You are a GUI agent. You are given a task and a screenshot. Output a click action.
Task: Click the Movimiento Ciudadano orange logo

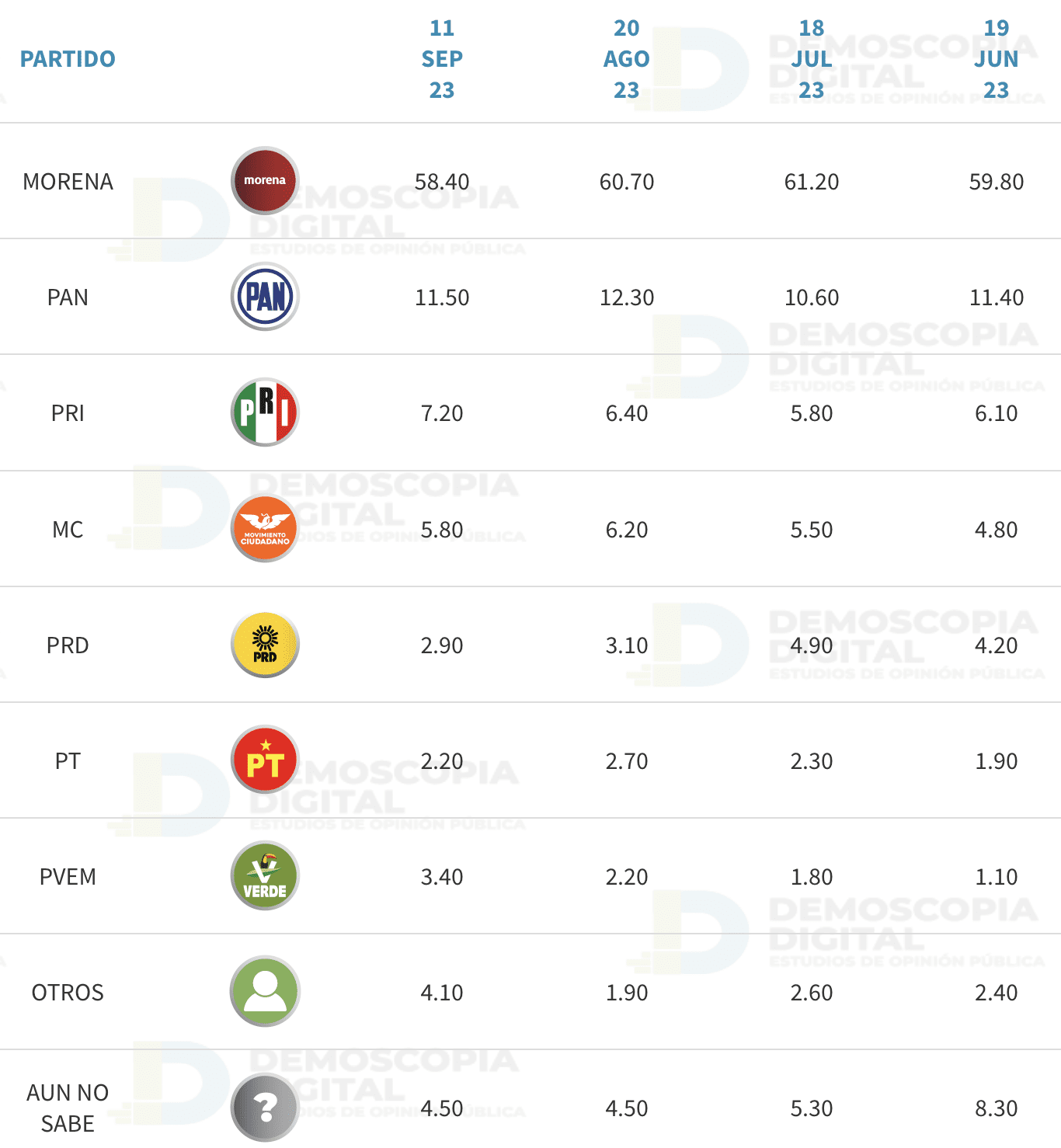click(265, 528)
